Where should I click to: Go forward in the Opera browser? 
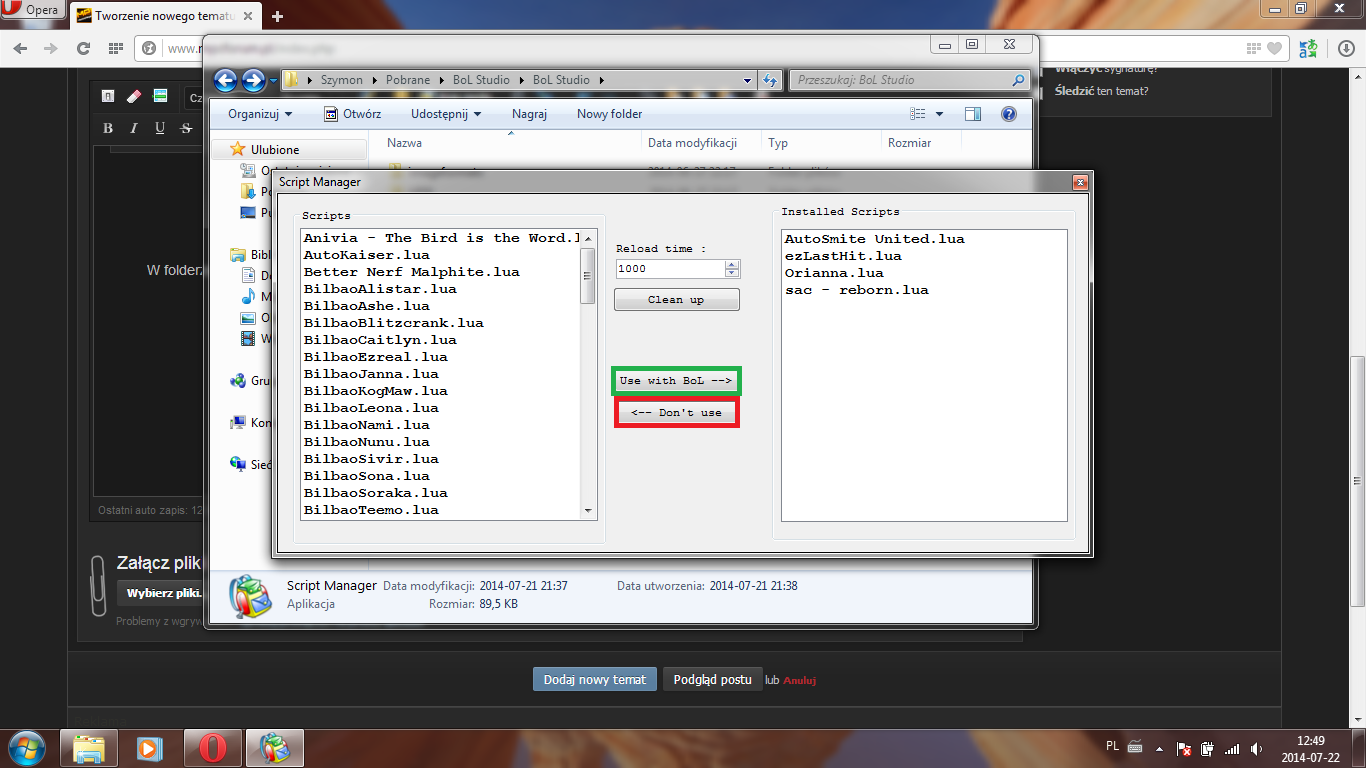(50, 48)
